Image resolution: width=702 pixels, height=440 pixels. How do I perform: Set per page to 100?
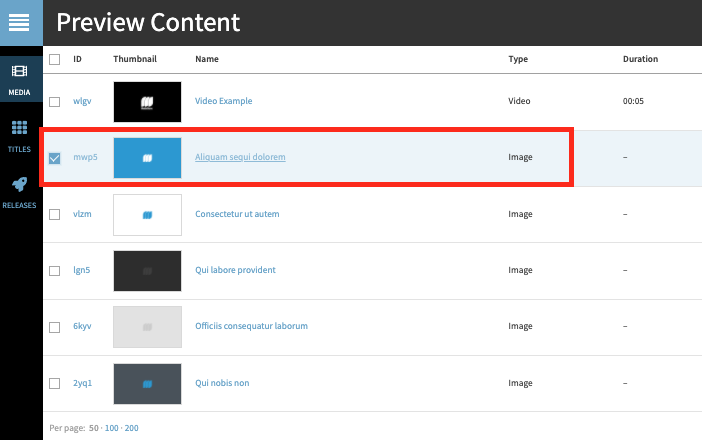tap(111, 428)
